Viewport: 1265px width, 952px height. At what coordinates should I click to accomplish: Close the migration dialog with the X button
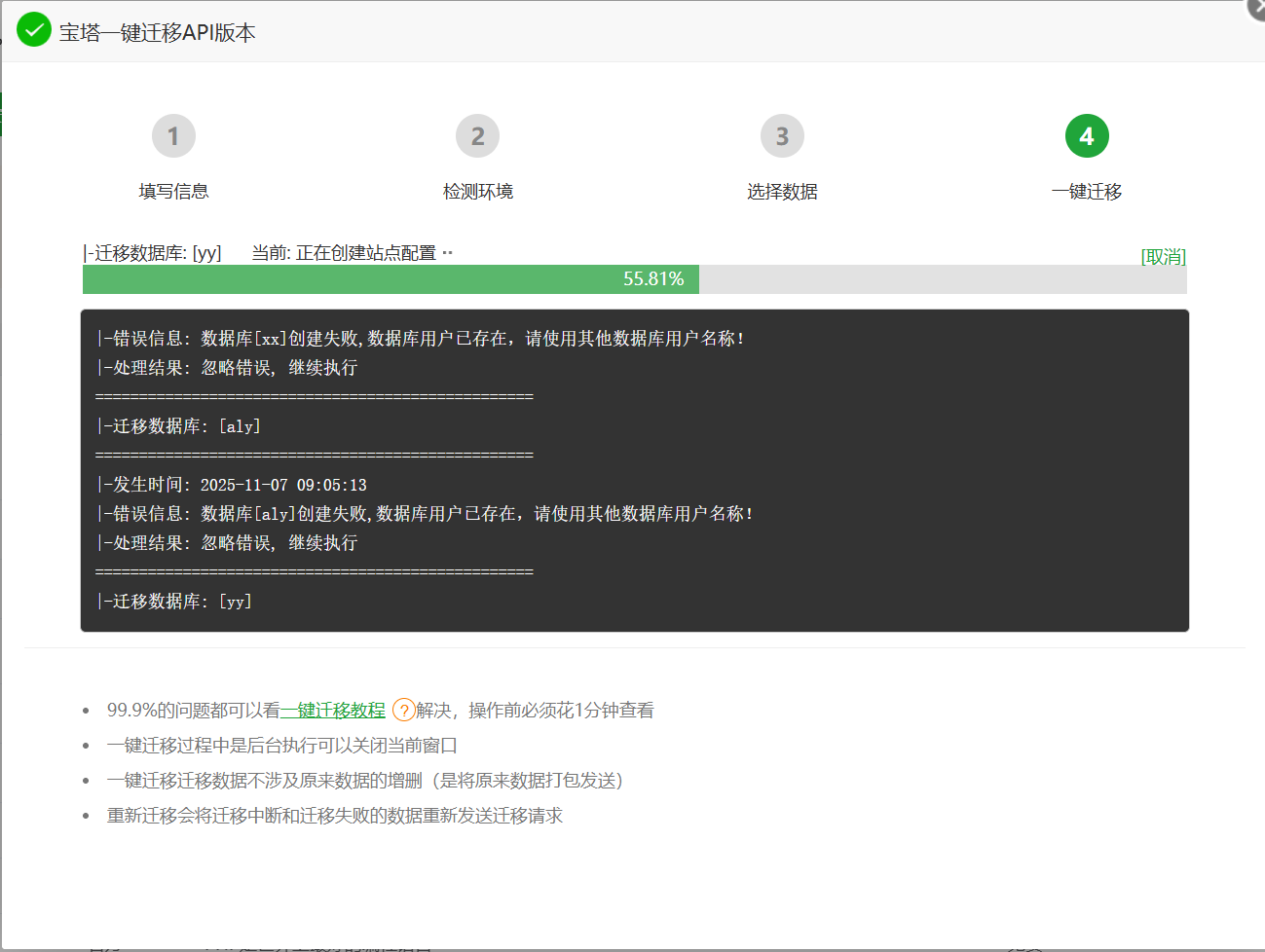(1257, 9)
